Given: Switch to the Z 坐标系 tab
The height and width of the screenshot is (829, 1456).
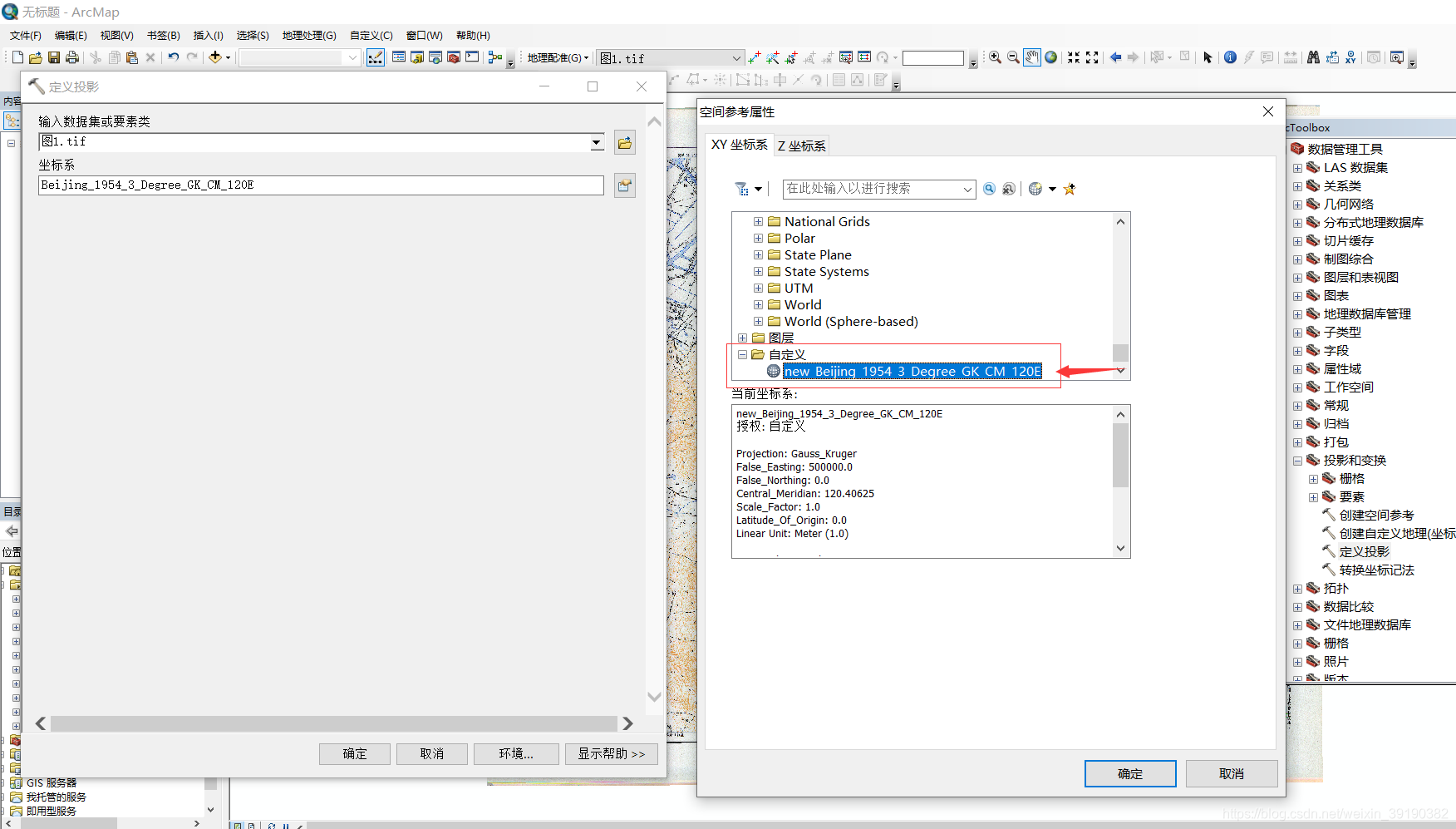Looking at the screenshot, I should [x=802, y=146].
